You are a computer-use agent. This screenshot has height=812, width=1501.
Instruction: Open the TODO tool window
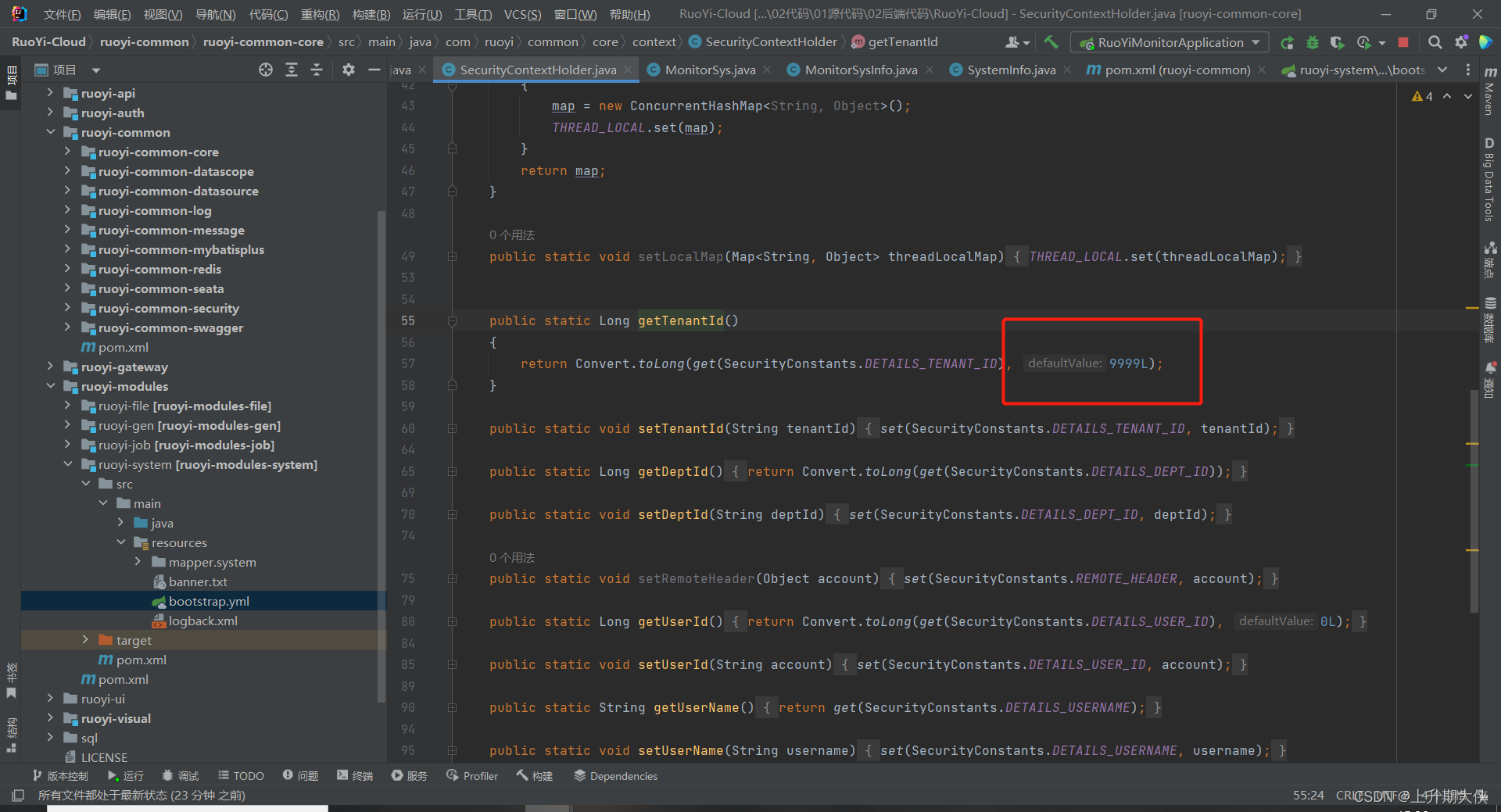click(x=241, y=776)
